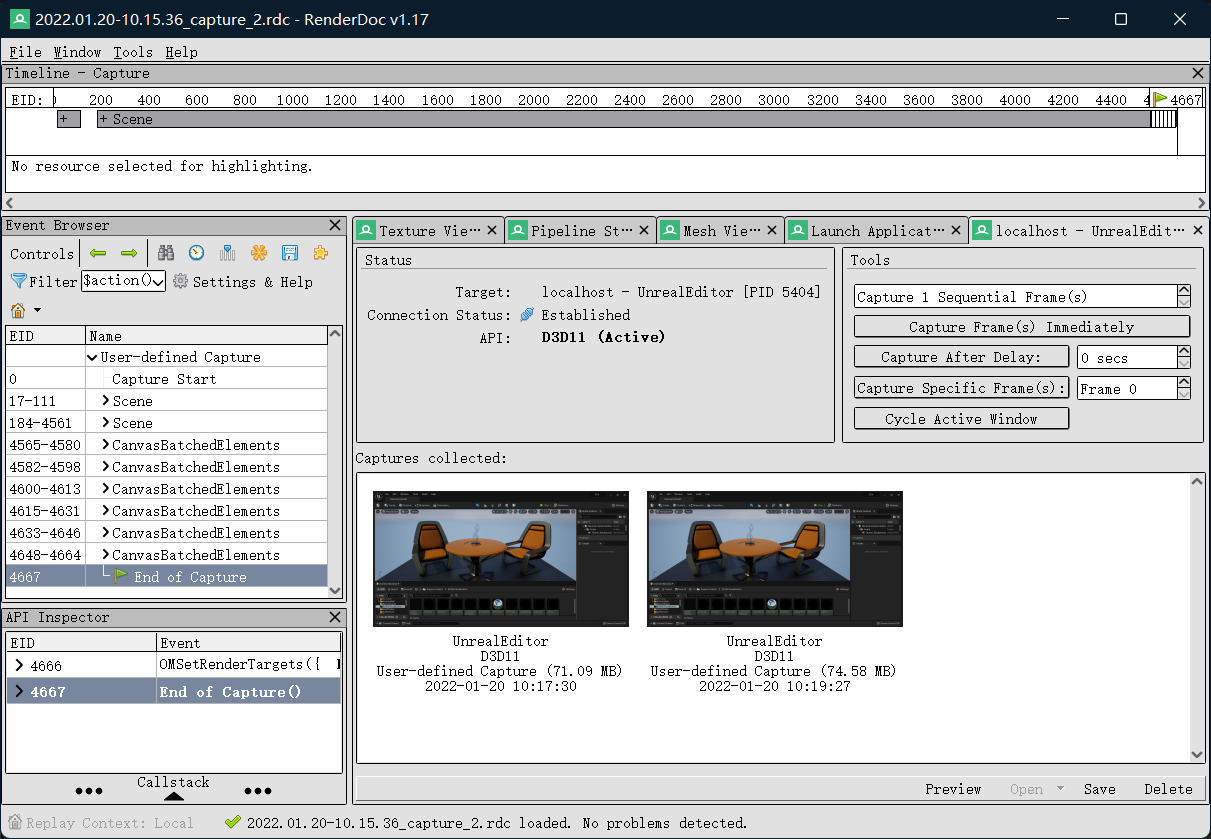Click the green forward arrow in Event Browser
This screenshot has width=1211, height=839.
point(129,253)
